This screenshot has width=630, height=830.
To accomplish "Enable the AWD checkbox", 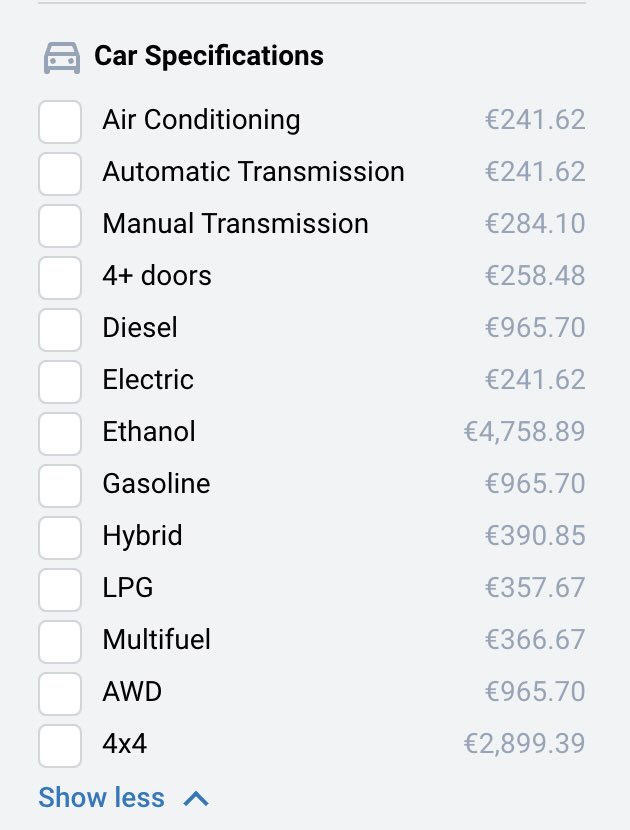I will pyautogui.click(x=60, y=693).
